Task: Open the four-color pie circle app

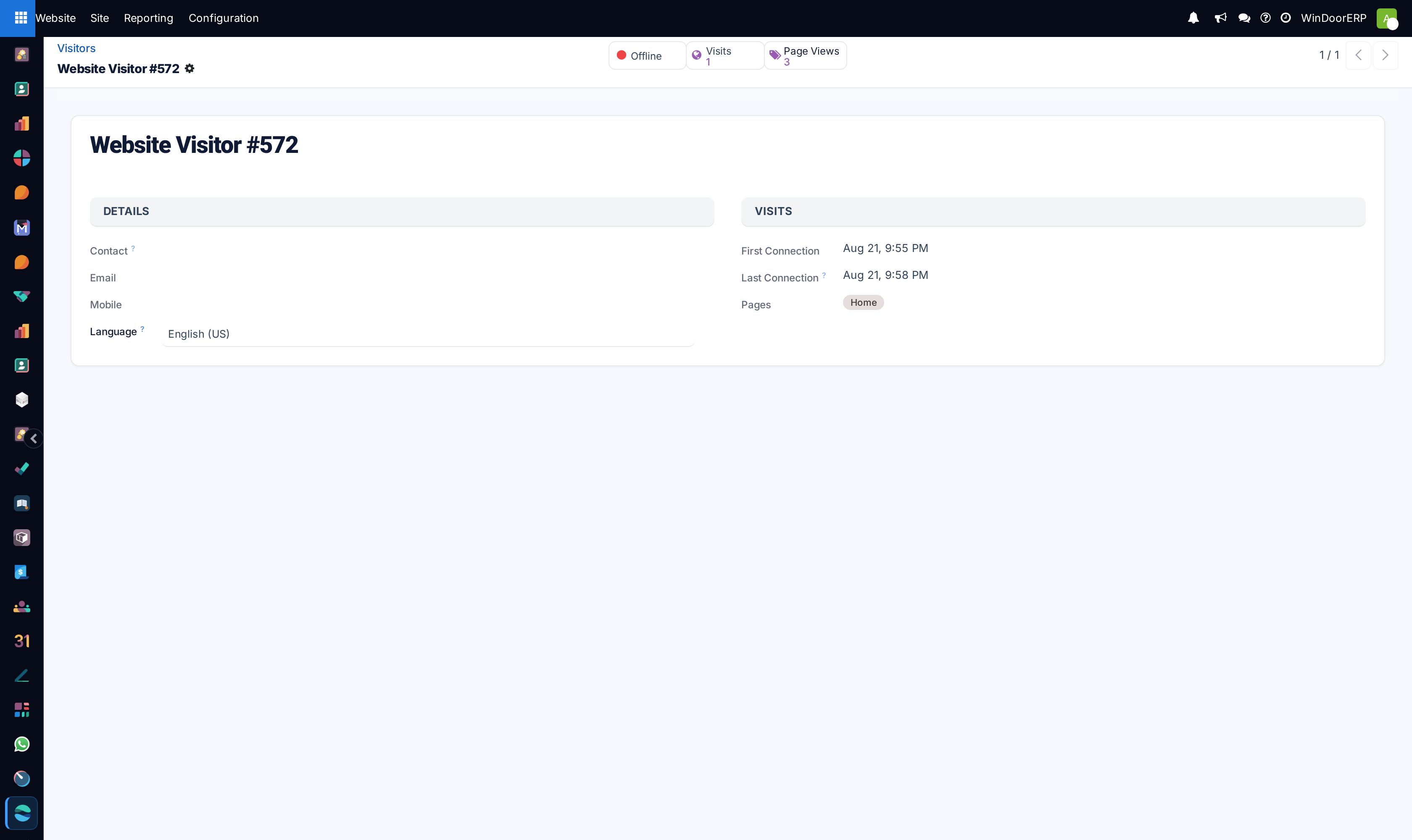Action: (21, 158)
